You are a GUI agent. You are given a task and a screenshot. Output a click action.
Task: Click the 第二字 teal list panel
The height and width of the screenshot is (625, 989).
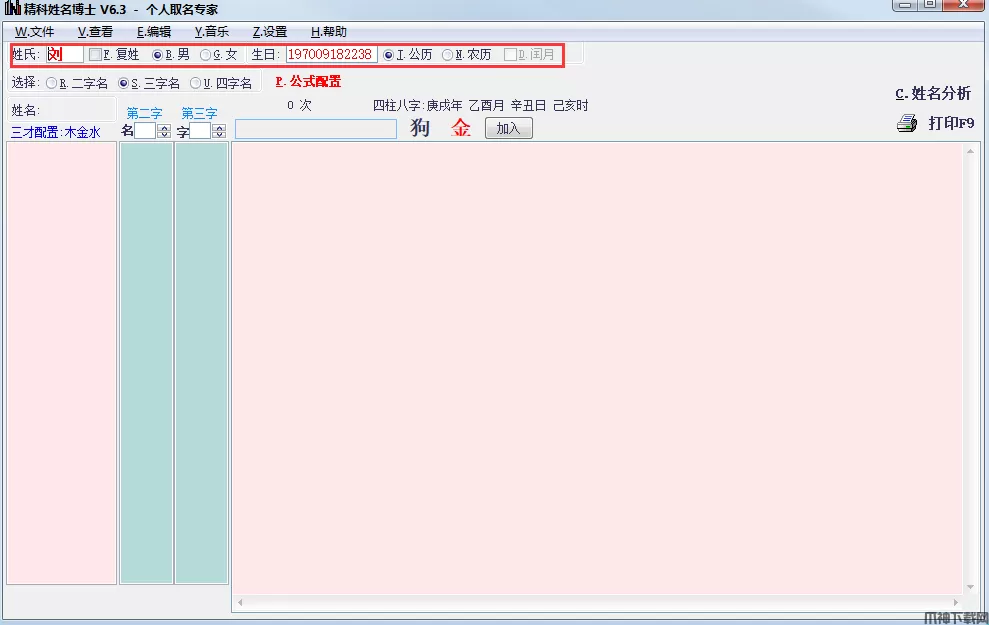(146, 363)
